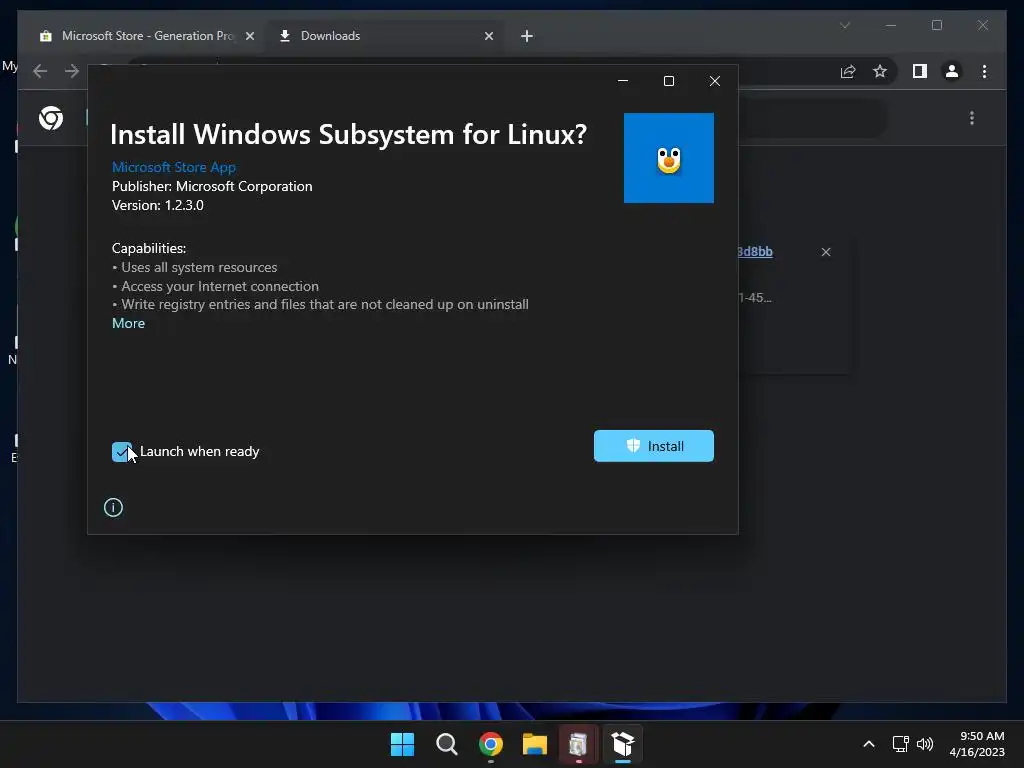This screenshot has width=1024, height=768.
Task: Open File Explorer from the taskbar
Action: (x=534, y=744)
